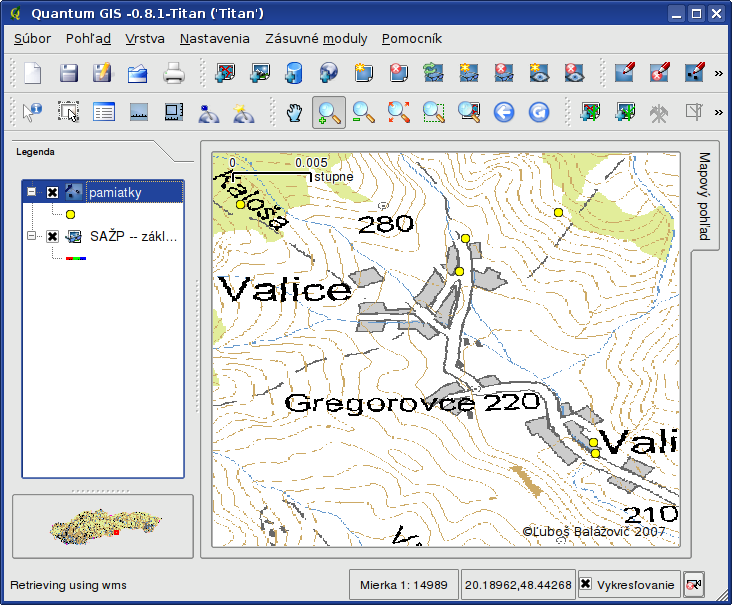
Task: Click the Print icon in toolbar
Action: tap(174, 73)
